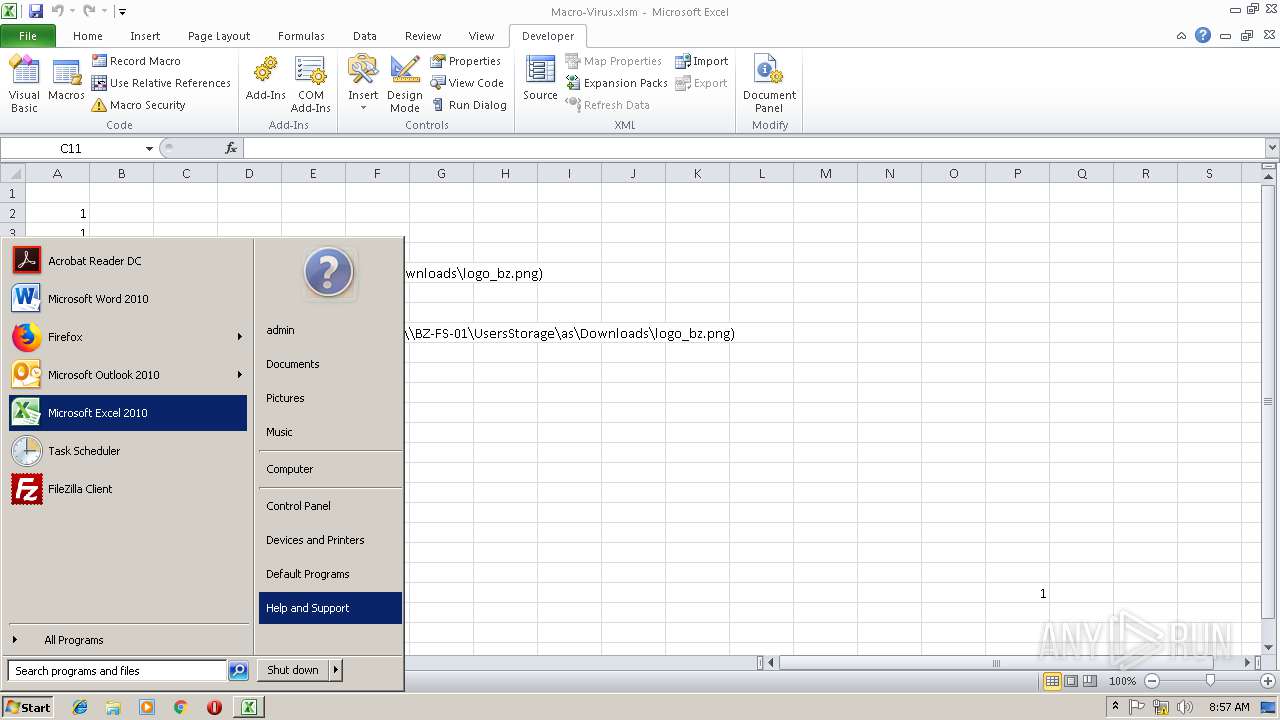Click the Search programs and files box
The width and height of the screenshot is (1280, 720).
click(117, 671)
